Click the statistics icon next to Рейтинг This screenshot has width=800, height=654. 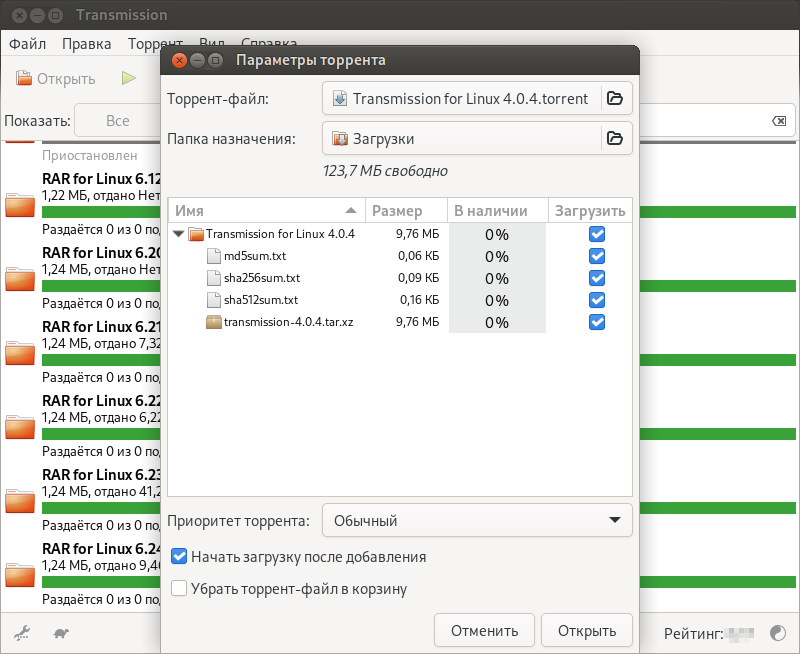(778, 633)
